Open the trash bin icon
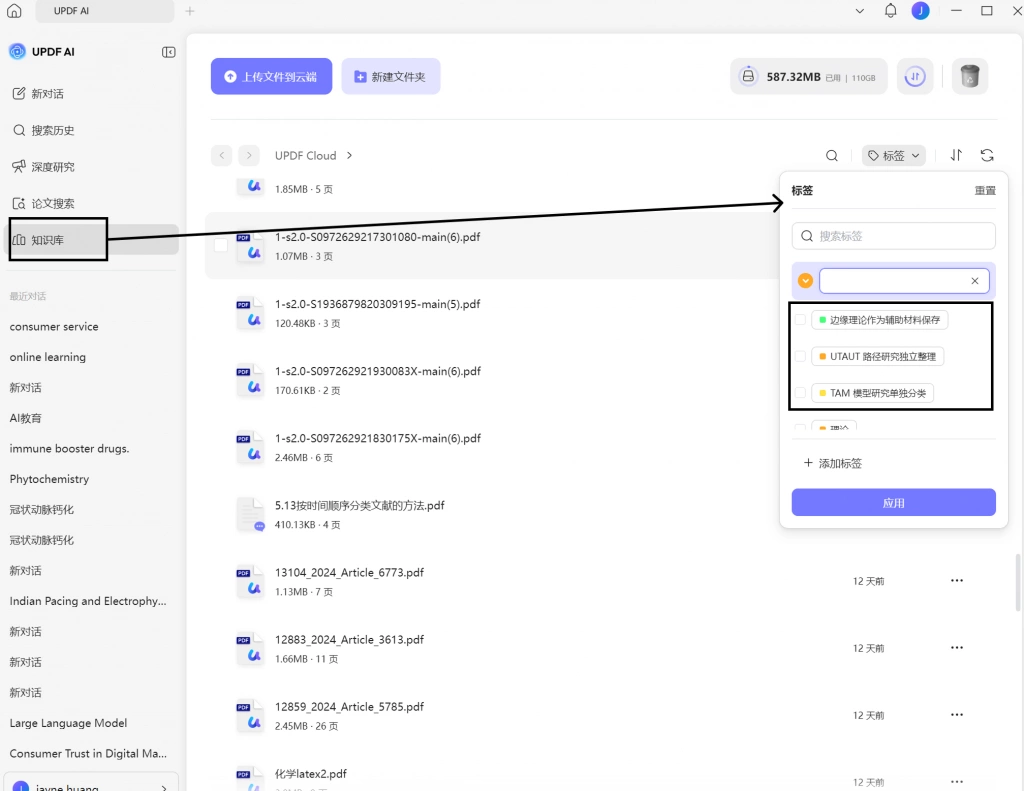This screenshot has width=1024, height=791. coord(970,77)
